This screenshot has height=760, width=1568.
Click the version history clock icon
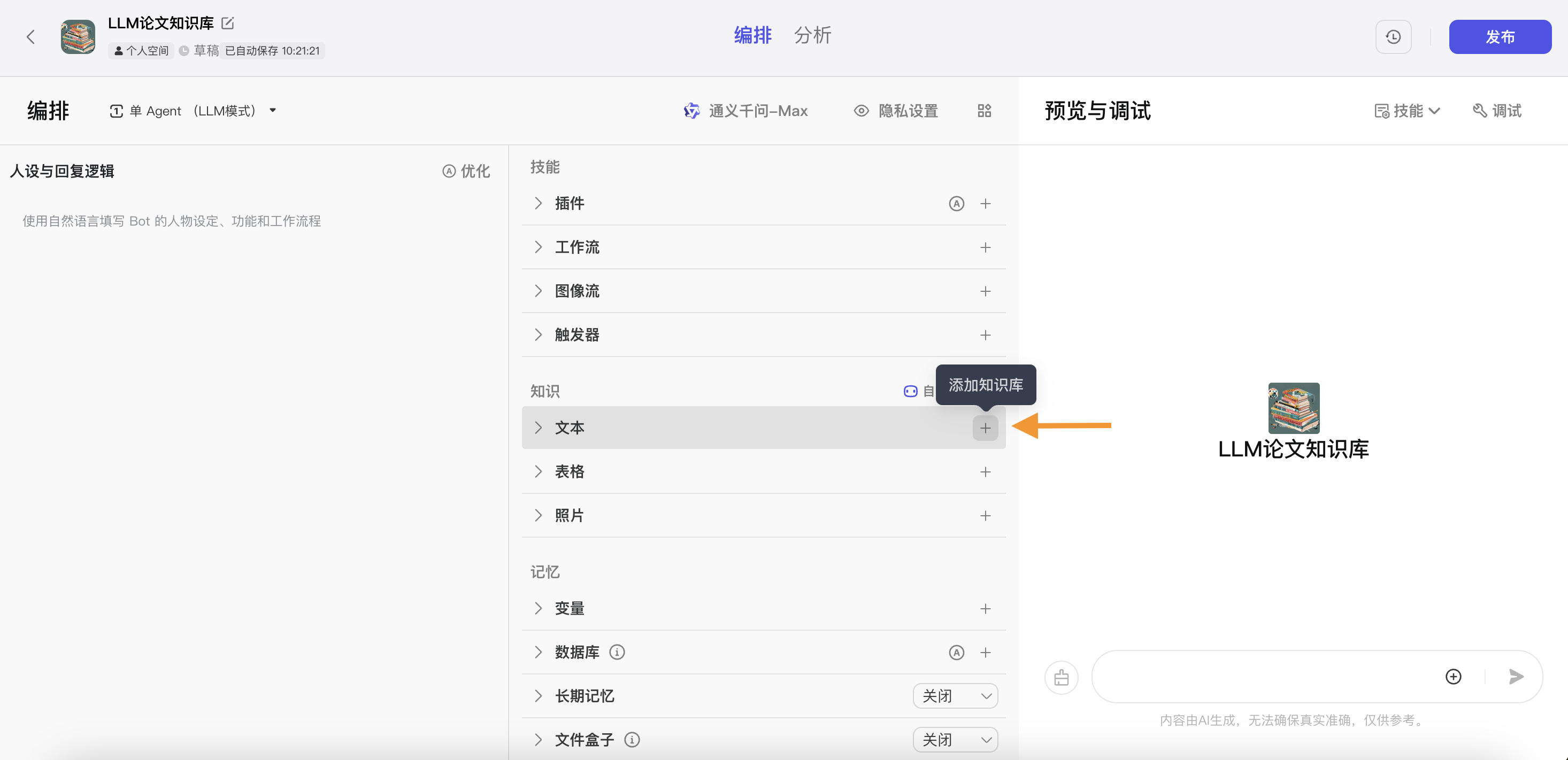point(1394,36)
